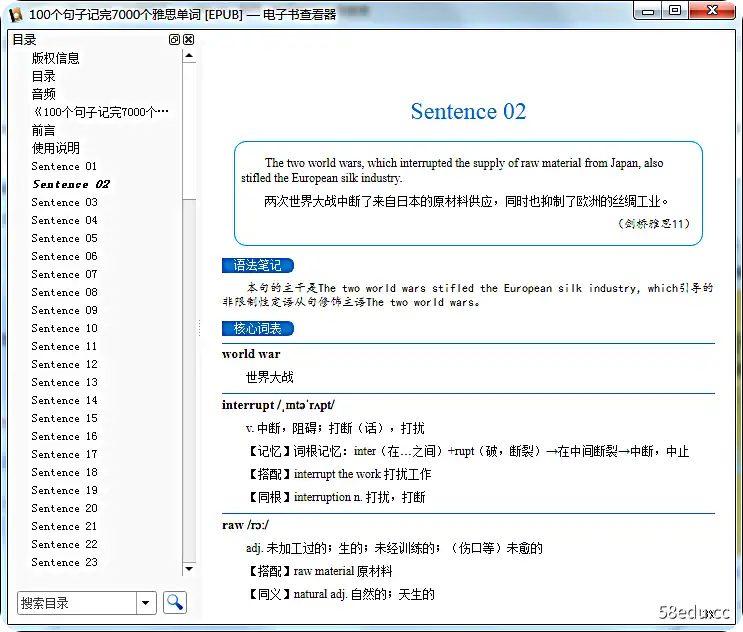
Task: Click the Sentence 02 page heading
Action: (x=468, y=112)
